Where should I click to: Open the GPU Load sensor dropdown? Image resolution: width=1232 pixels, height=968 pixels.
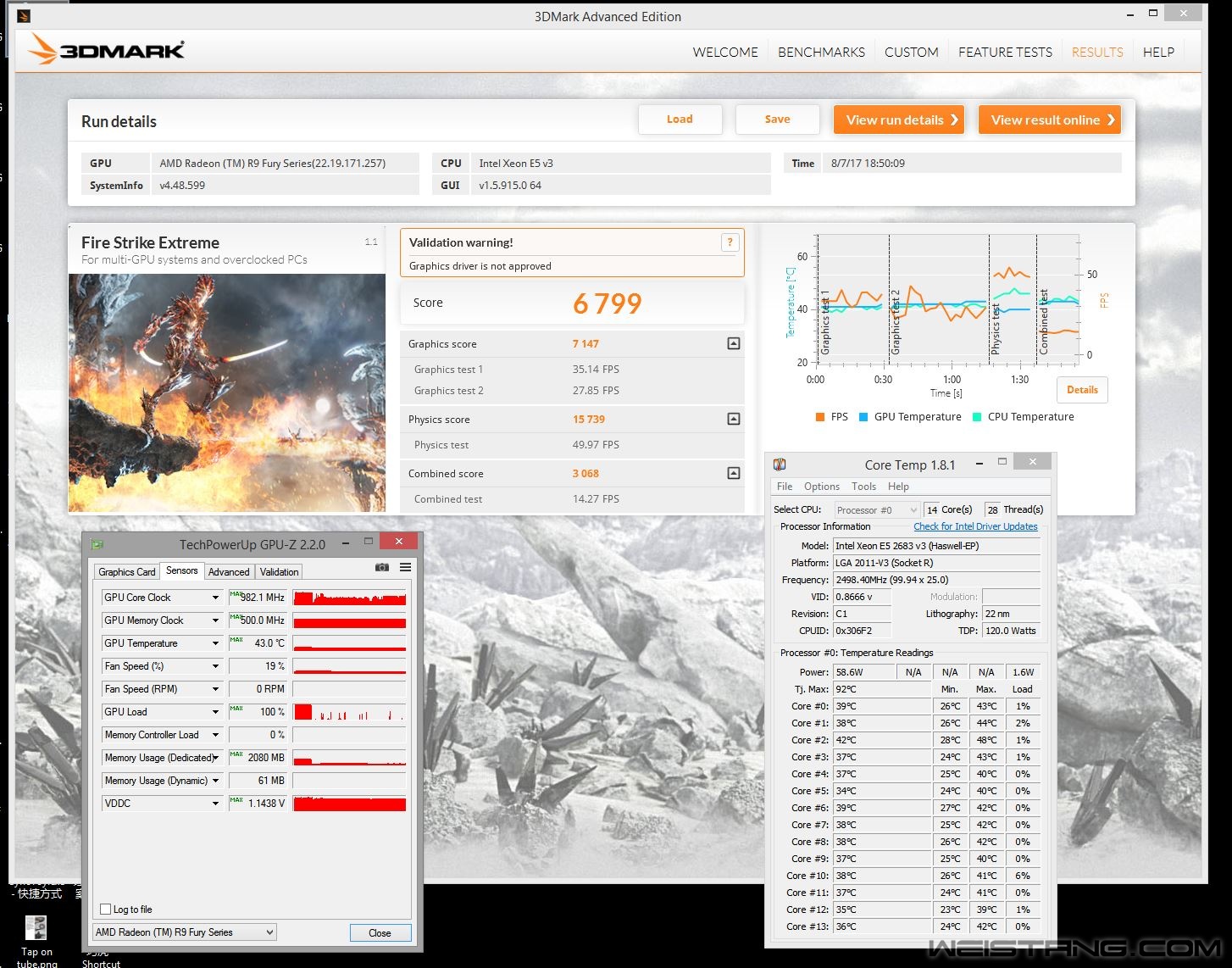tap(215, 712)
